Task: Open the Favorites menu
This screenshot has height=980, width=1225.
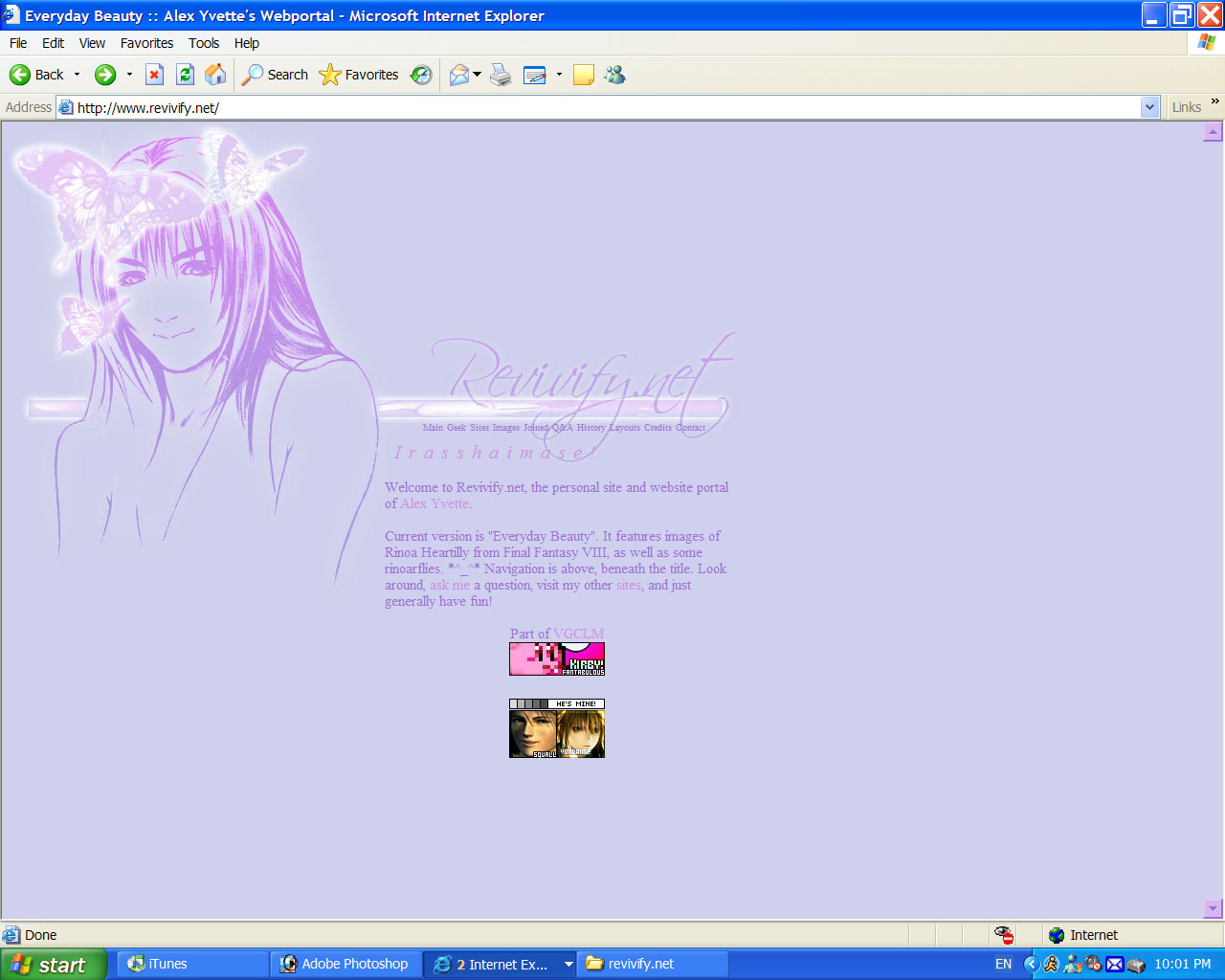Action: click(x=146, y=43)
